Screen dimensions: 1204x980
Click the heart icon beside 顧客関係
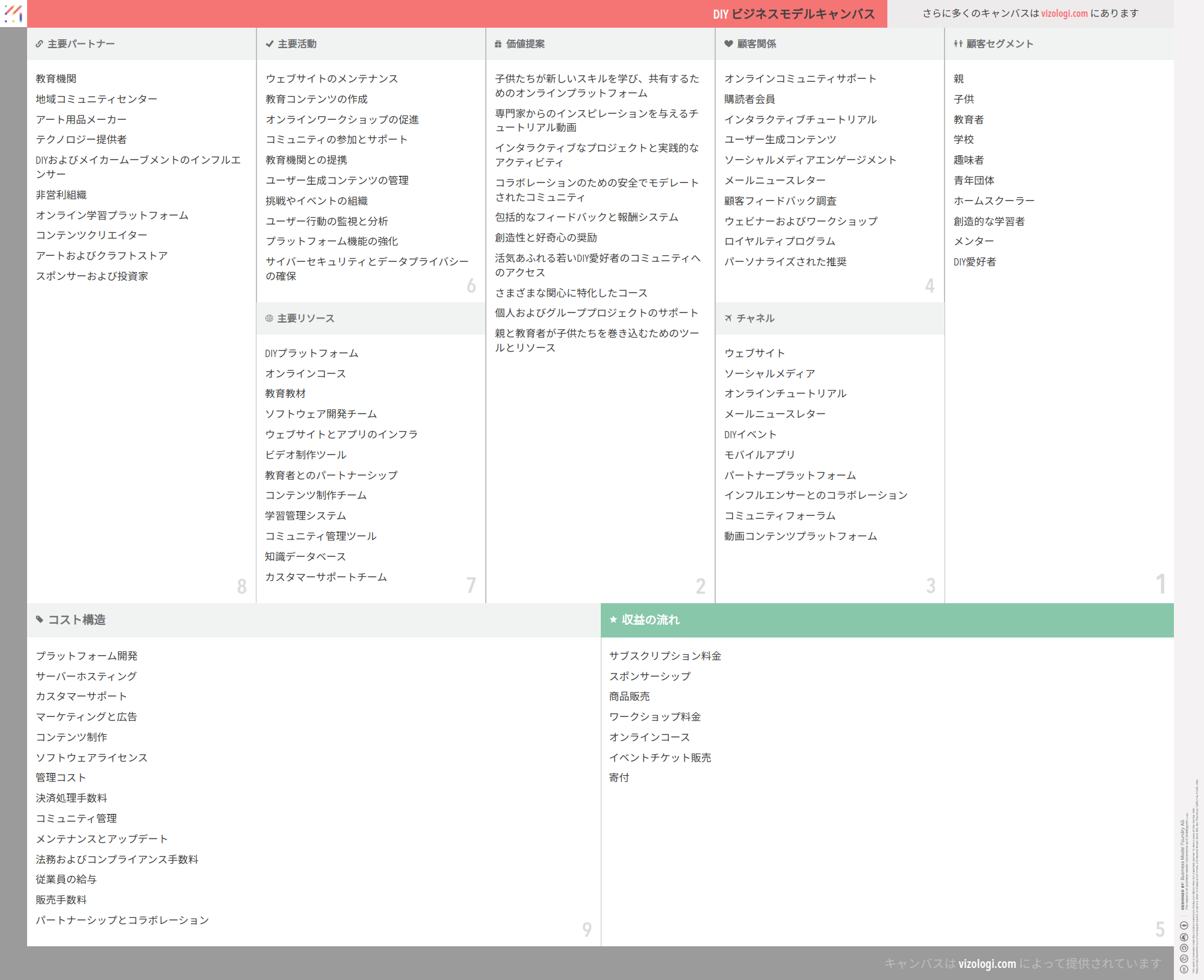pyautogui.click(x=728, y=44)
